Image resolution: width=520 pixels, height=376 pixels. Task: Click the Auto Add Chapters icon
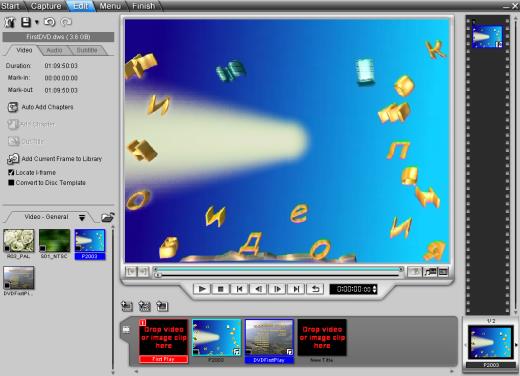(x=13, y=107)
